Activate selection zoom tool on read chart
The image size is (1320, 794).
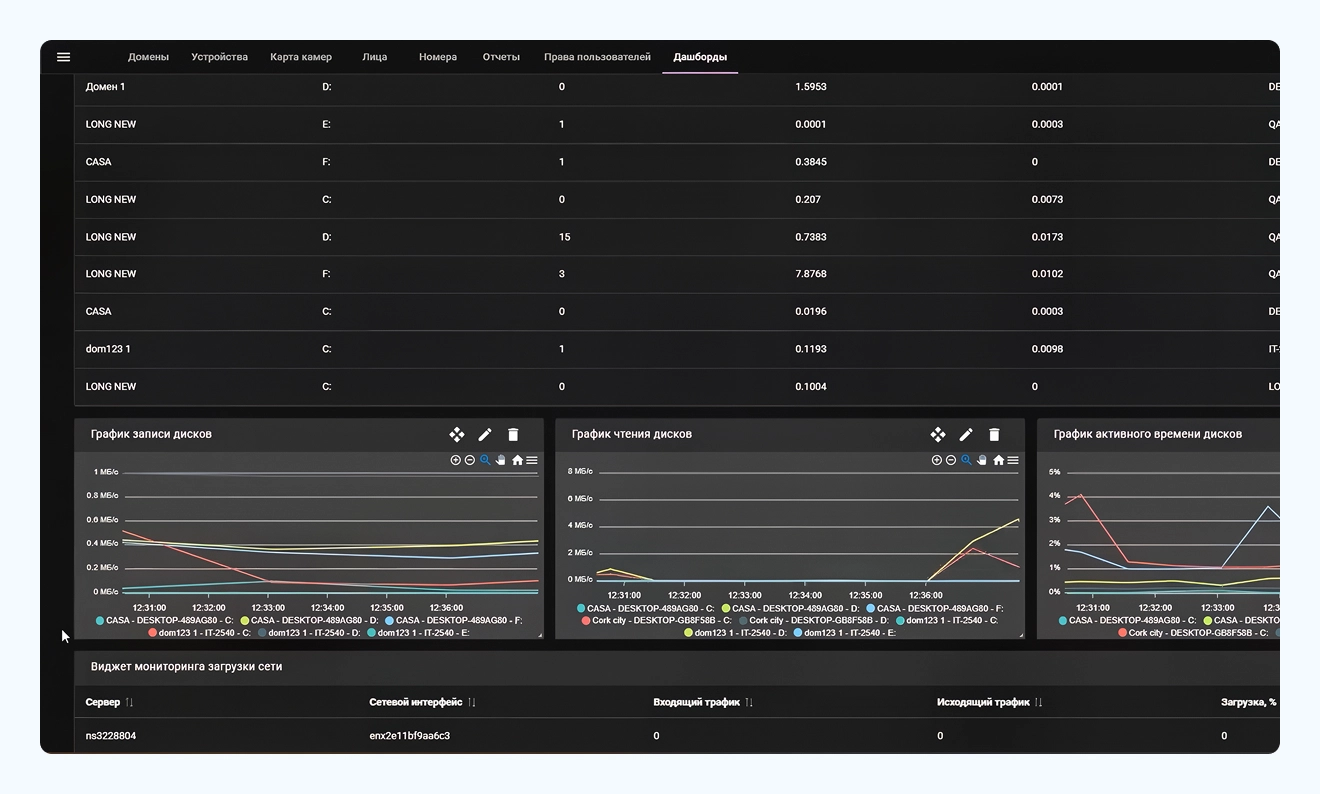pyautogui.click(x=967, y=460)
